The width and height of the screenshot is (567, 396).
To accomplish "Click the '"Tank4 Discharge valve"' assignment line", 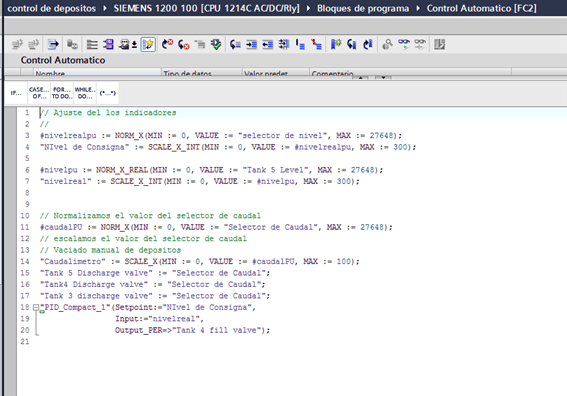I will 152,285.
